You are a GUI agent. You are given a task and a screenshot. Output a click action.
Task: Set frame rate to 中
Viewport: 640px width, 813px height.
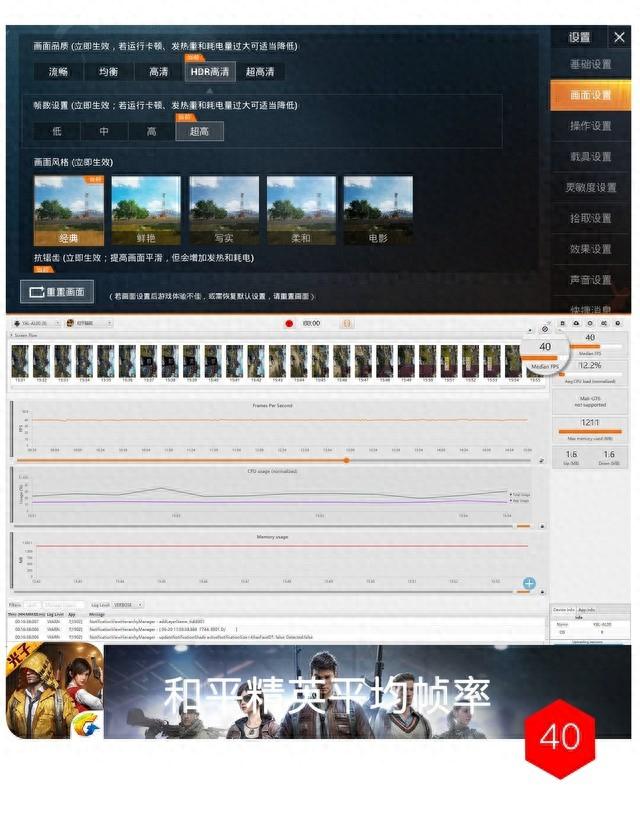[x=104, y=131]
